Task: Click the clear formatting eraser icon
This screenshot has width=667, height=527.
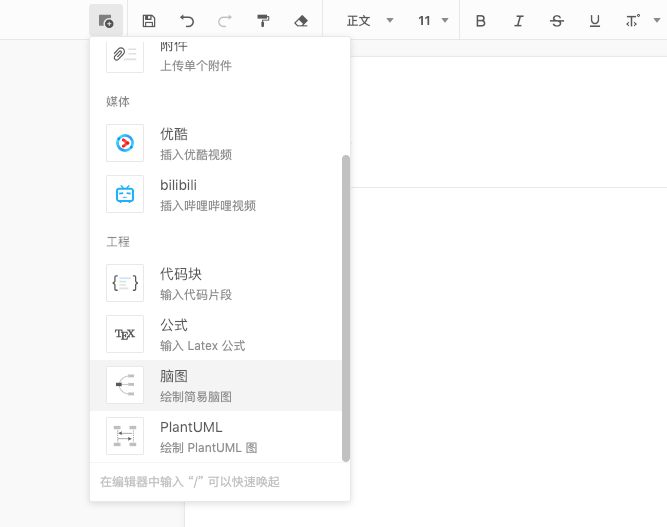Action: tap(301, 20)
